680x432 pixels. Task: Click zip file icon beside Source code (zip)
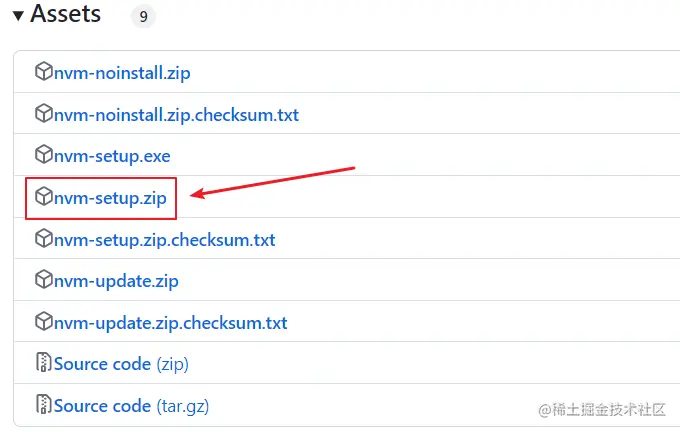pyautogui.click(x=43, y=363)
